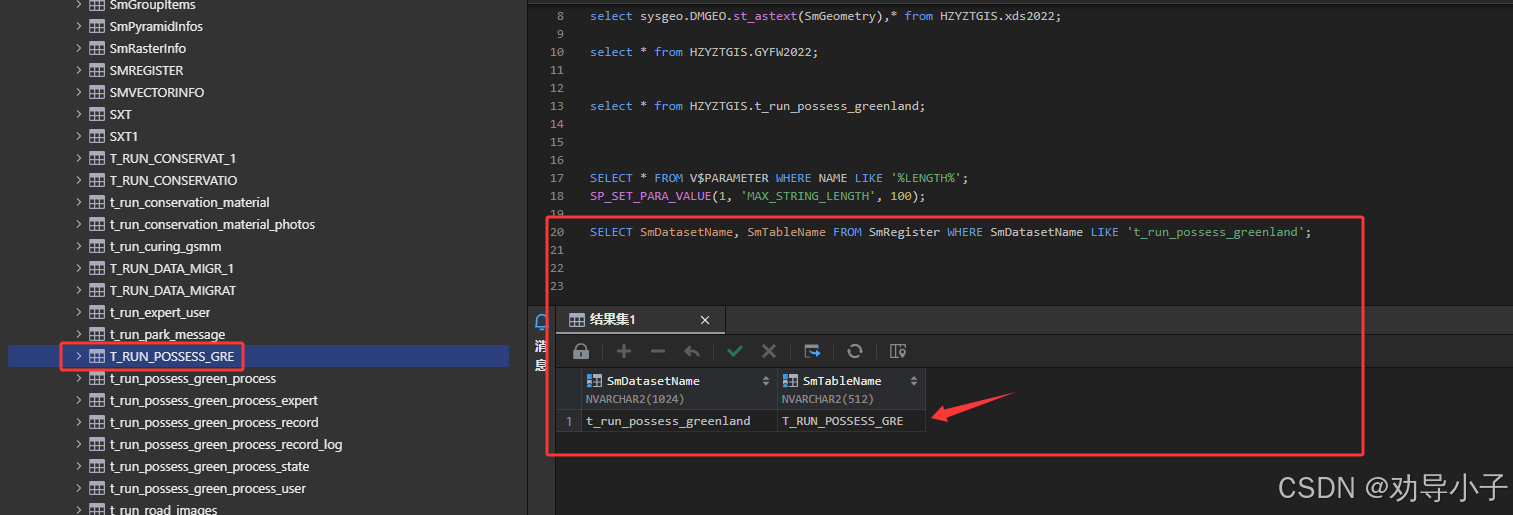Place cursor in SP_SET_PARA_VALUE statement
This screenshot has height=515, width=1513.
(758, 195)
